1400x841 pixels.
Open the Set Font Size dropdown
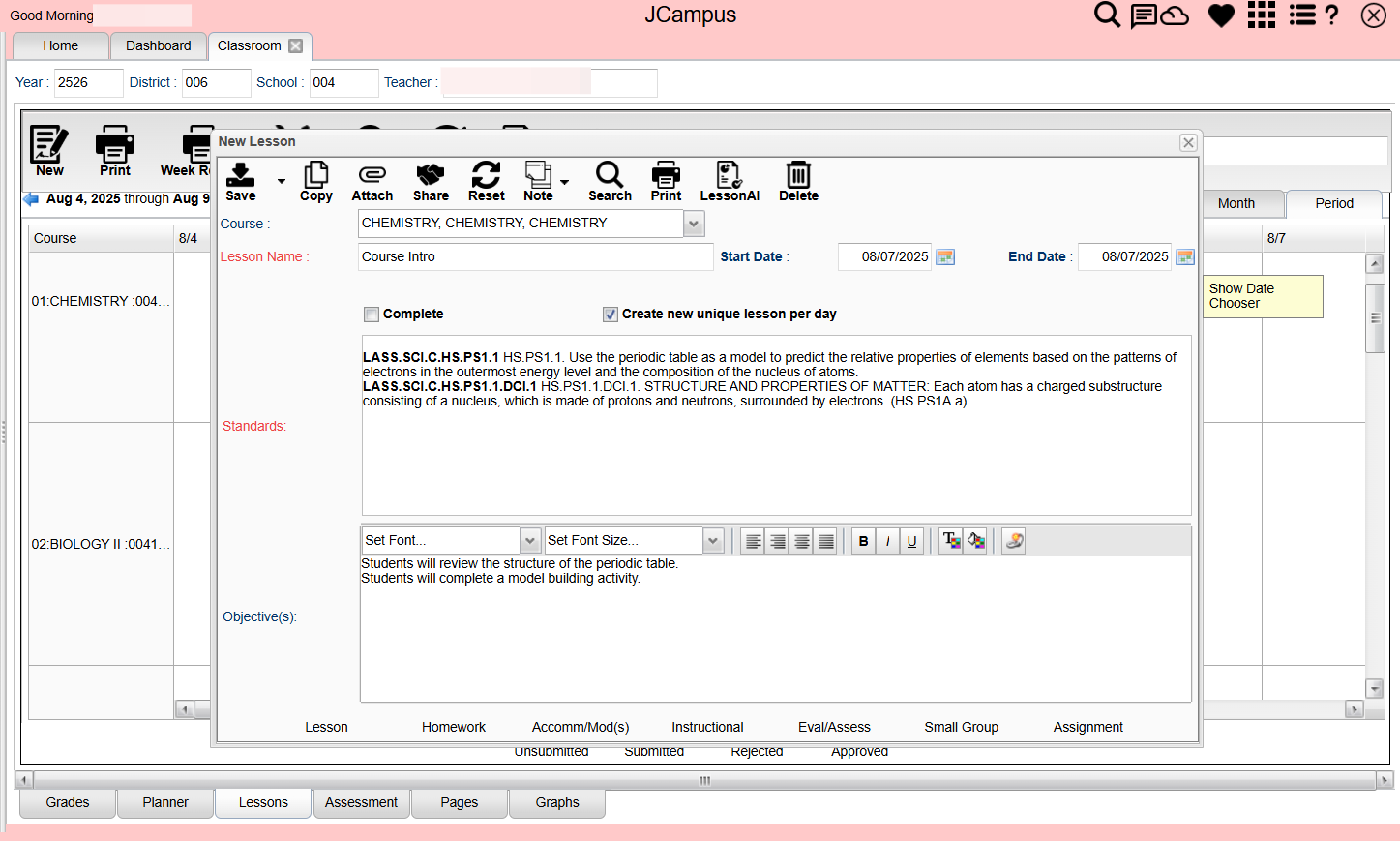coord(713,540)
